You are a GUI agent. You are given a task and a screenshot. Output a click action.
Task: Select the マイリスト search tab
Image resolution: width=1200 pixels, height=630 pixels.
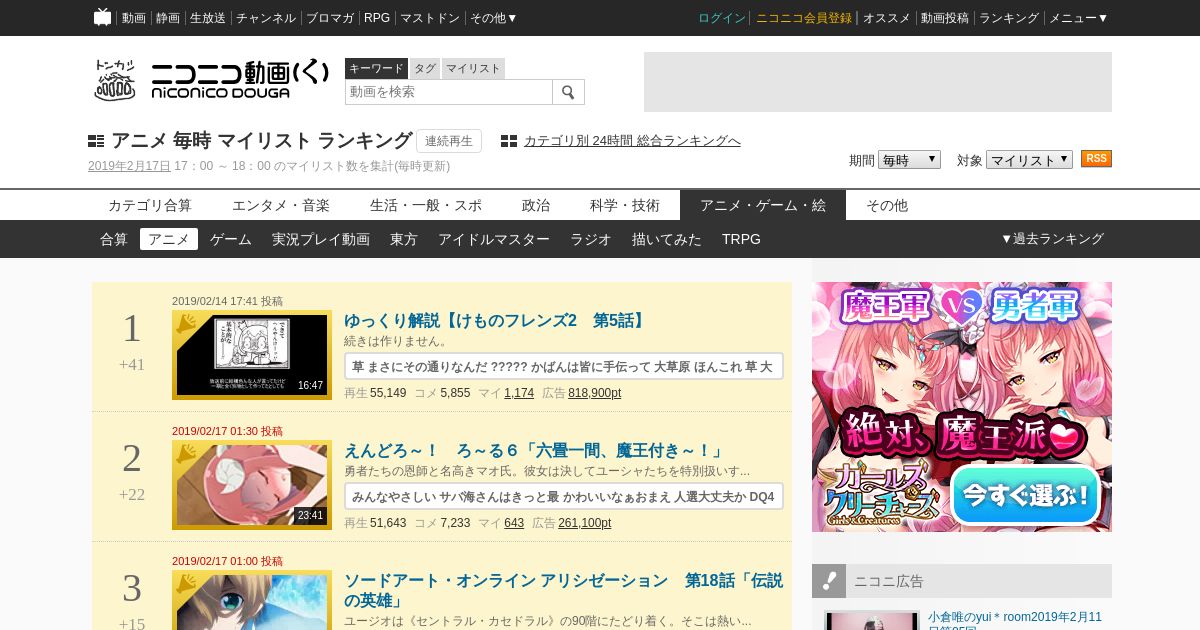tap(473, 68)
